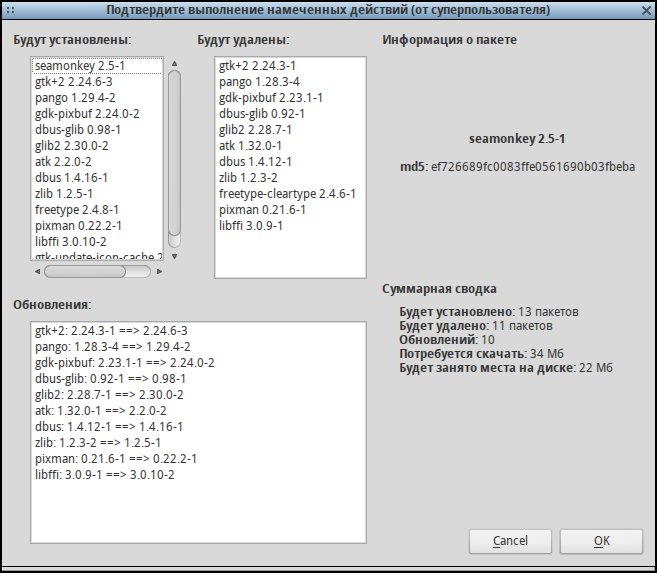Viewport: 657px width, 573px height.
Task: Select pixman 0.22.2-1 in install list
Action: pyautogui.click(x=97, y=225)
